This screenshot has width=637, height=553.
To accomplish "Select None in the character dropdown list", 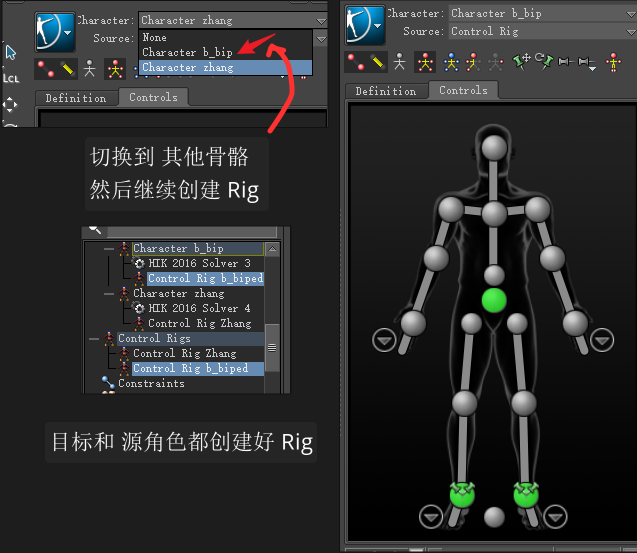I will tap(155, 38).
